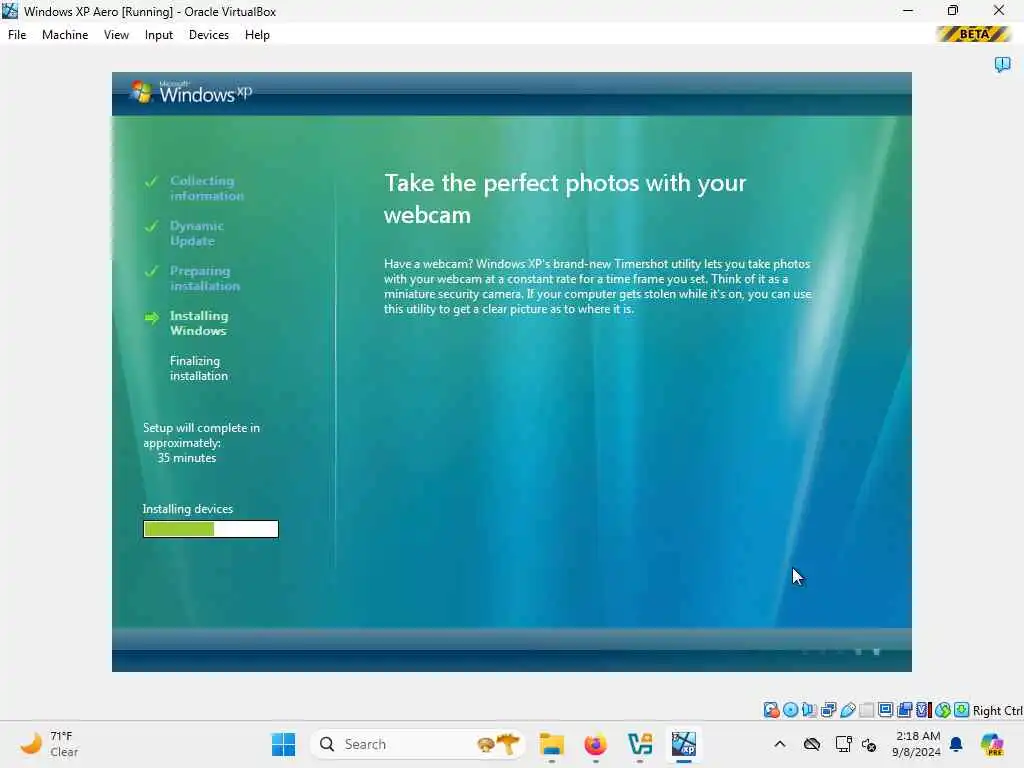Click the sync-error tray icon
Screen dimensions: 1024x768
(869, 744)
